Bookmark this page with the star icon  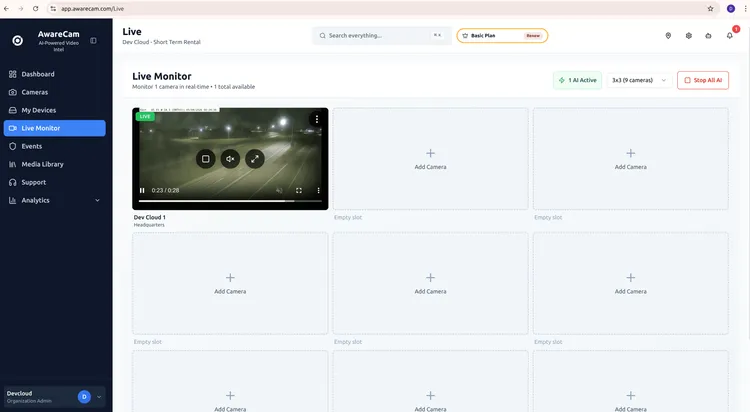click(x=710, y=9)
